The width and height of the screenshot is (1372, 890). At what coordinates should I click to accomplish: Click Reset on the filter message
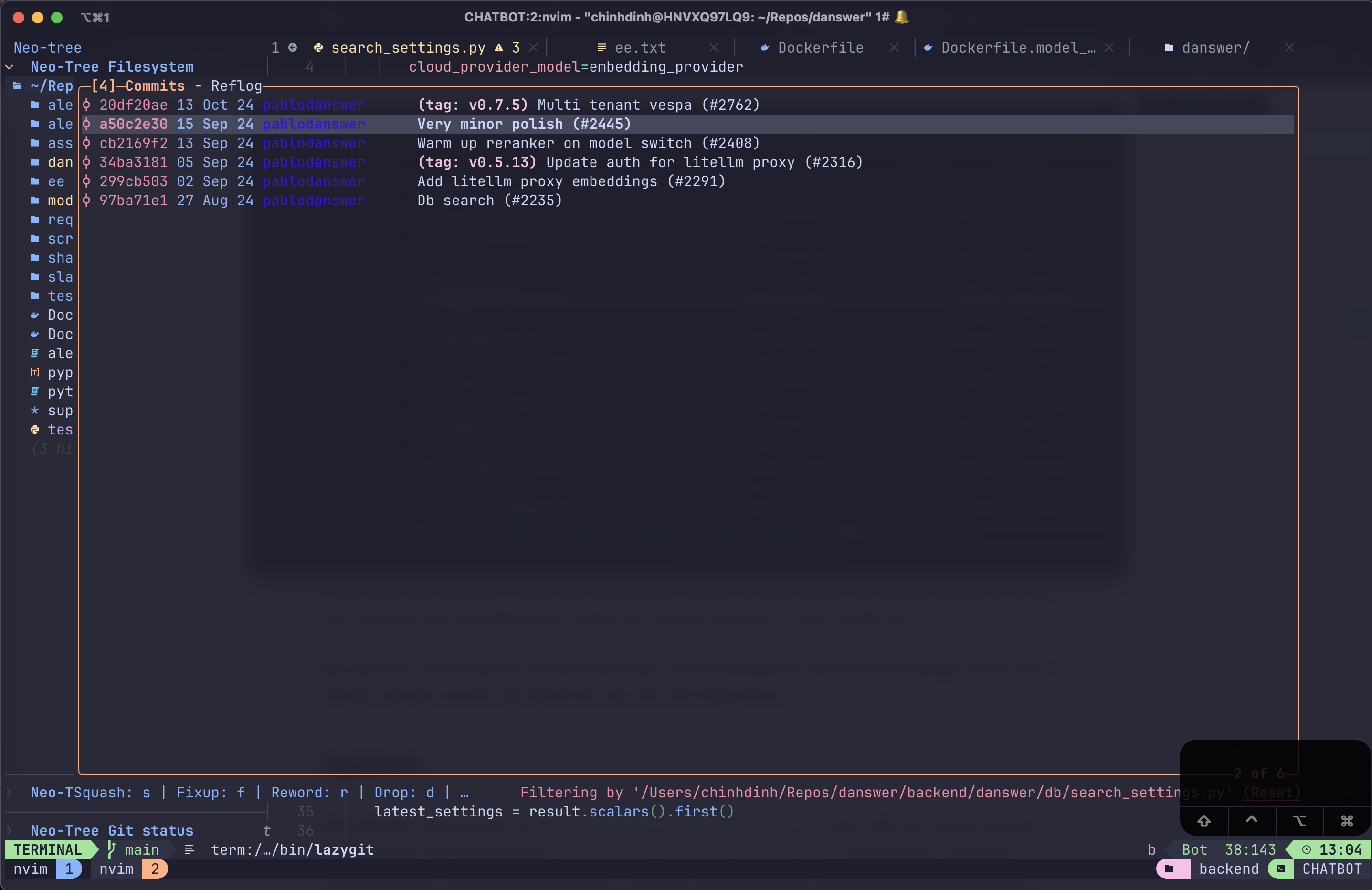[x=1272, y=793]
